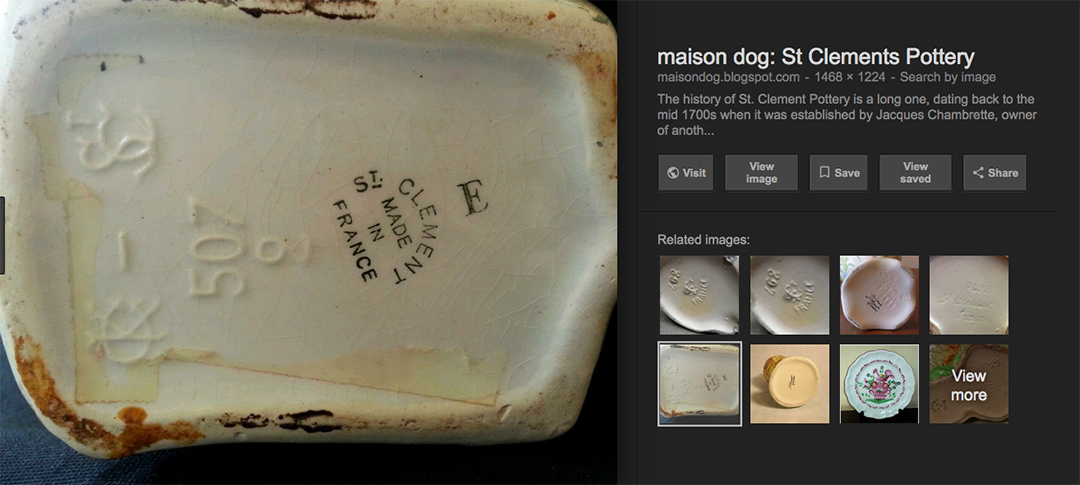This screenshot has width=1080, height=485.
Task: Open the View saved button
Action: pyautogui.click(x=915, y=172)
